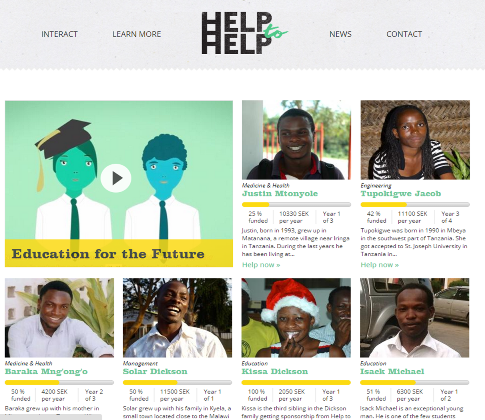The width and height of the screenshot is (485, 420).
Task: Open Tupokigwe Jacob's profile photo
Action: coord(415,140)
